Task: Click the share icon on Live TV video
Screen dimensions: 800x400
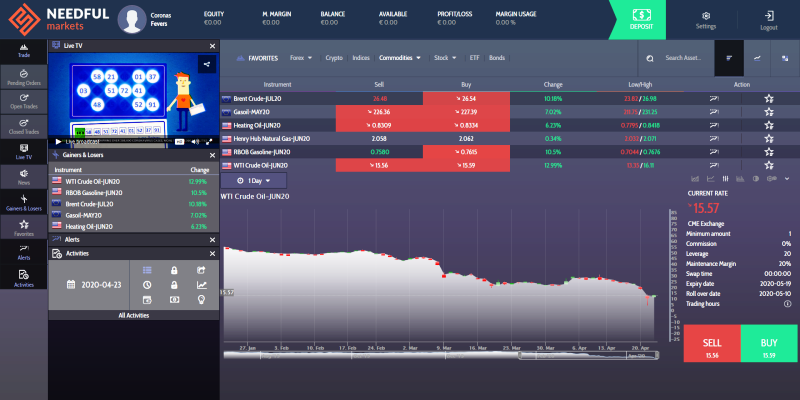Action: (x=207, y=64)
